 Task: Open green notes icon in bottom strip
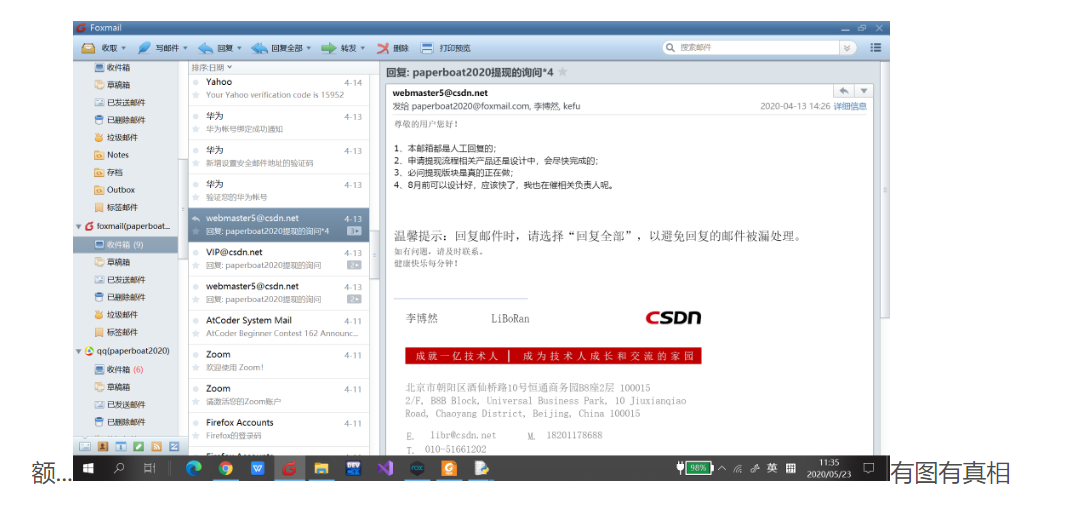pyautogui.click(x=138, y=446)
